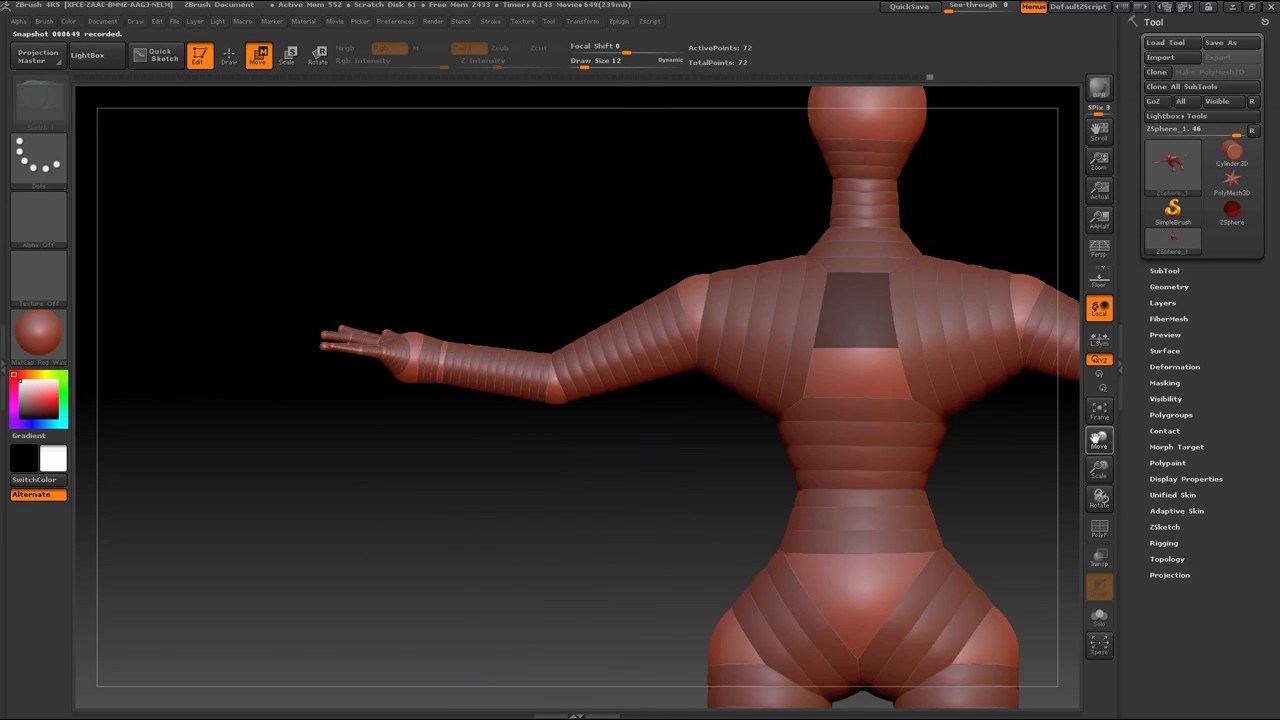Select the orange Move mode in top shelf
The width and height of the screenshot is (1280, 720).
[258, 56]
